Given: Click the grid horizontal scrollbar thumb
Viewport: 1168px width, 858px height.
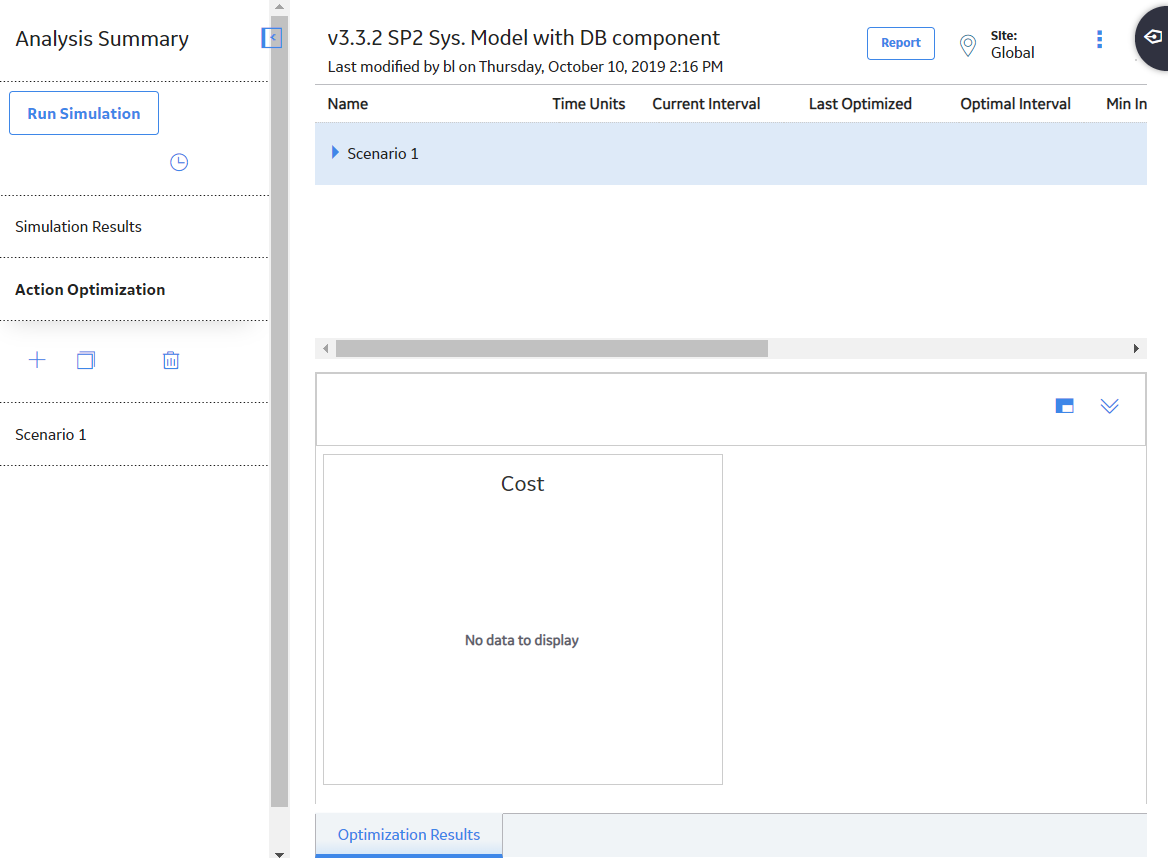Looking at the screenshot, I should (552, 349).
